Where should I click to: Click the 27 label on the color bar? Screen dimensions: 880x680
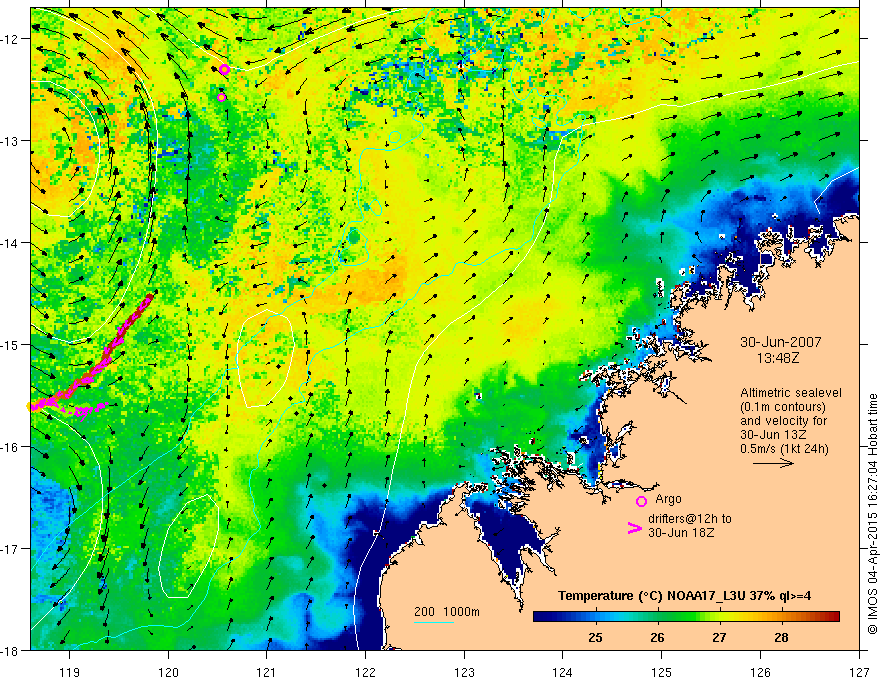pos(719,637)
